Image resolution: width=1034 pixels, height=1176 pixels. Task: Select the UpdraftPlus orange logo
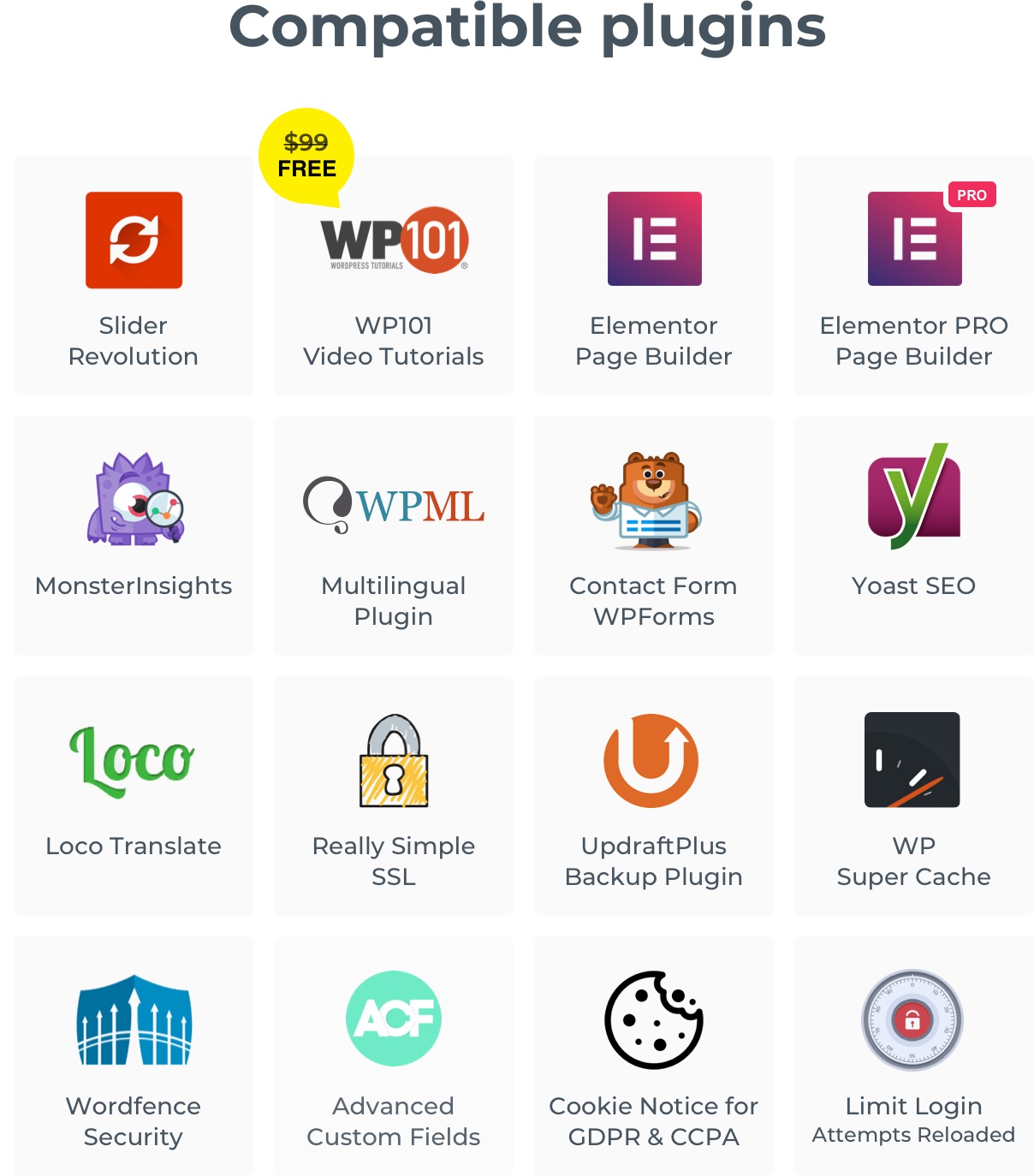coord(651,760)
